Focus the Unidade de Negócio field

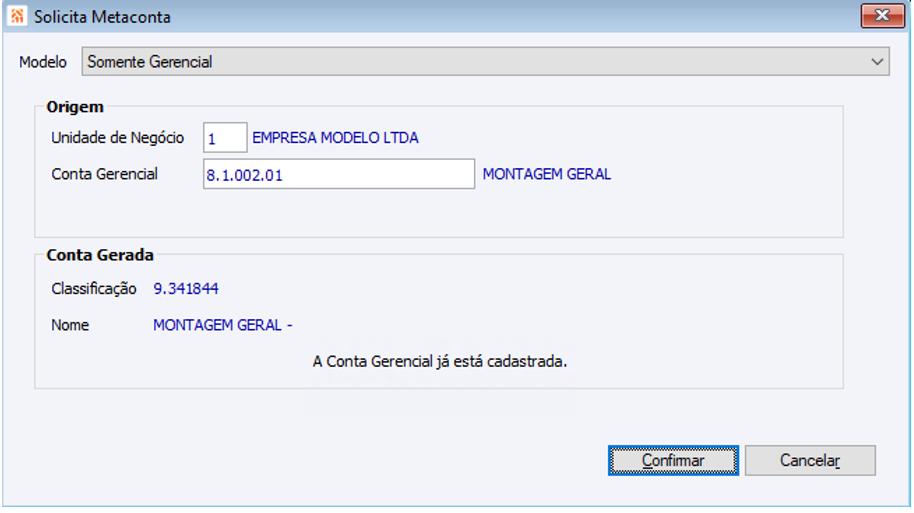click(x=225, y=138)
